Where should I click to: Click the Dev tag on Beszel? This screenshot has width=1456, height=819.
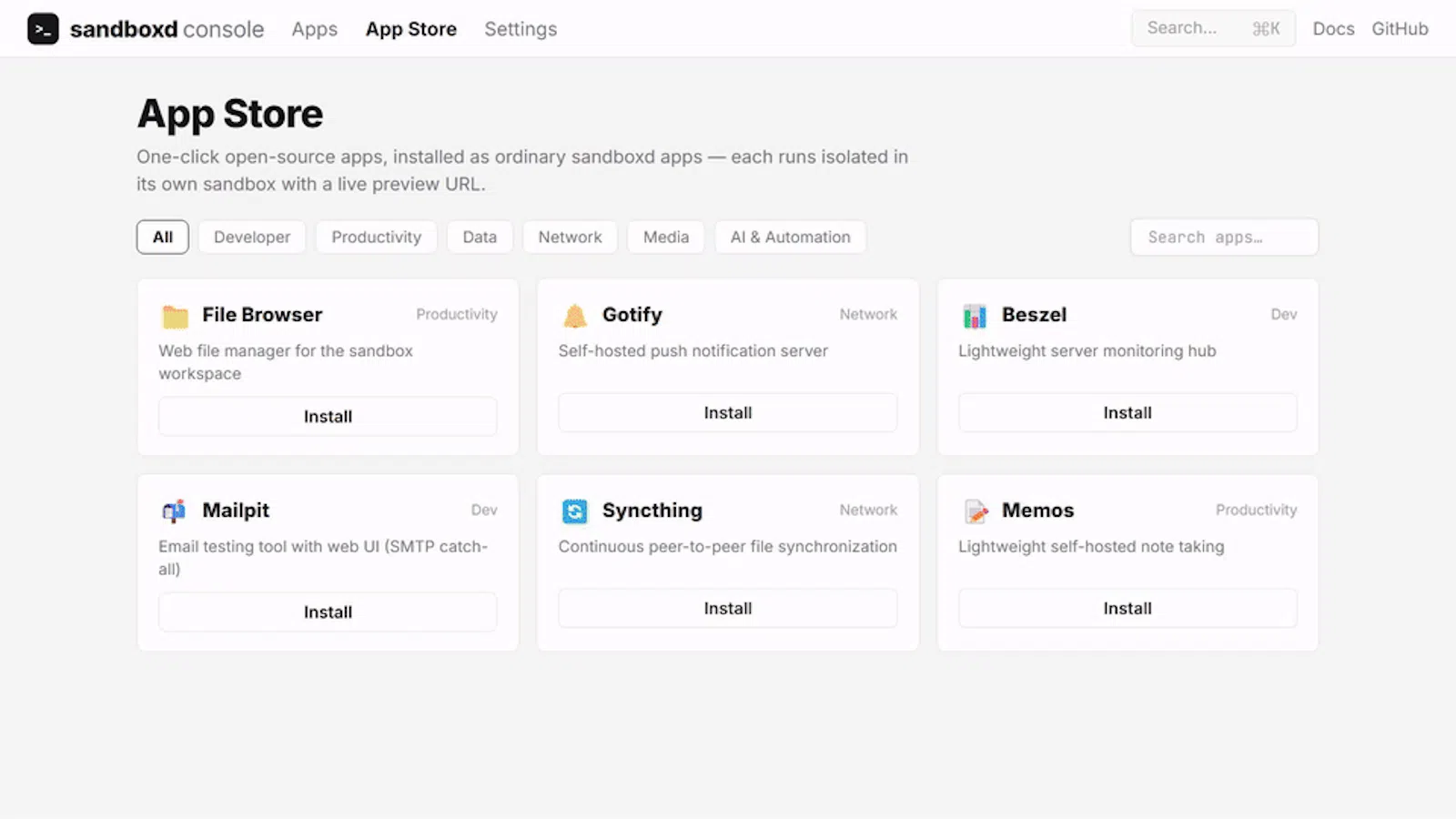tap(1284, 314)
